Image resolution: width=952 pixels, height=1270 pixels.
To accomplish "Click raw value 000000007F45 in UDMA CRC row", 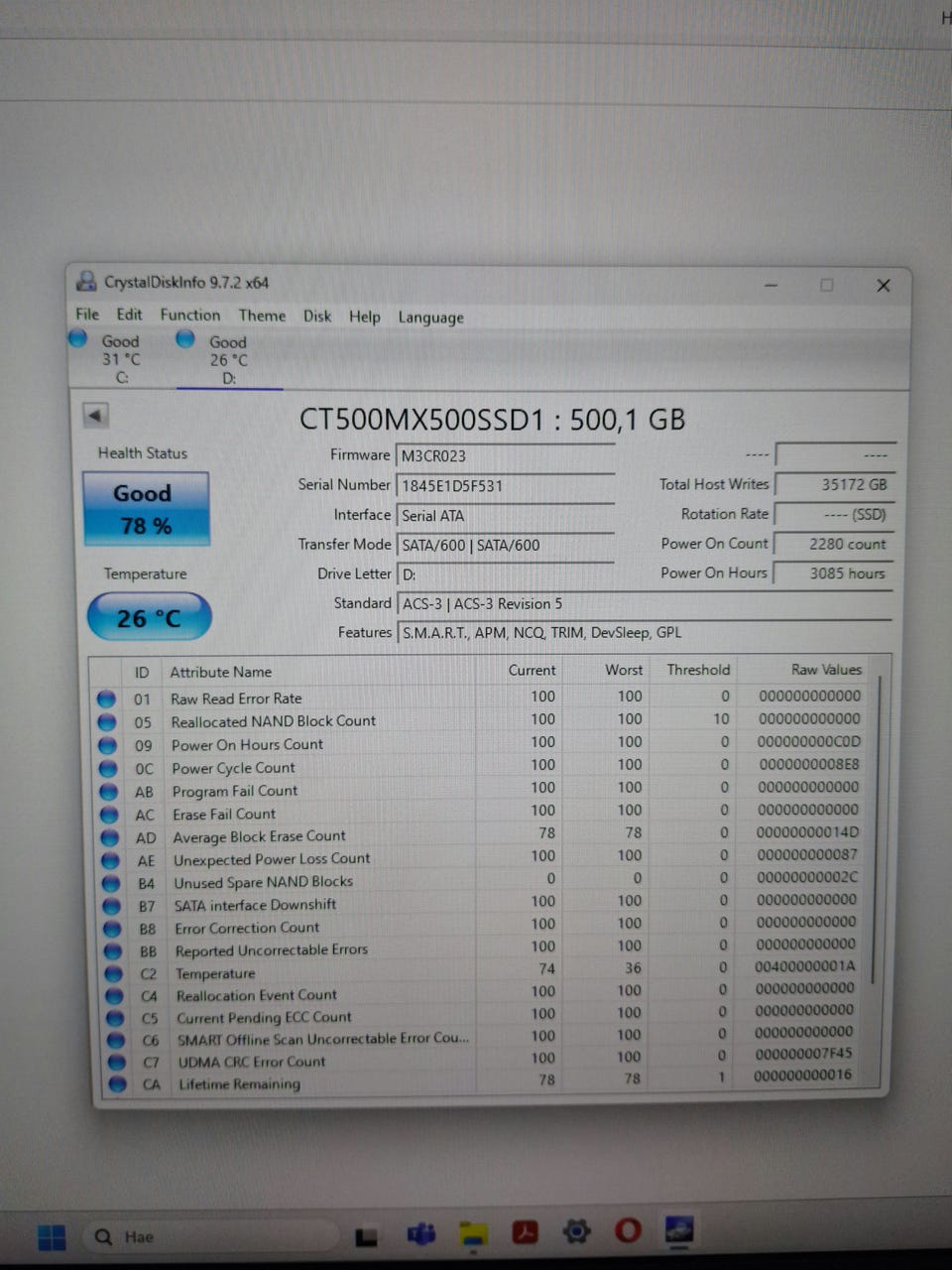I will (803, 1054).
